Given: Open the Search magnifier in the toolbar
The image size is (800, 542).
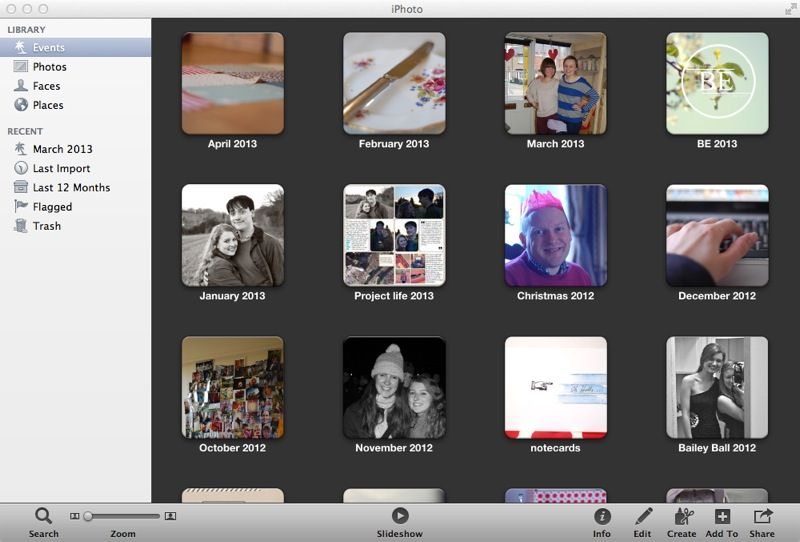Looking at the screenshot, I should click(x=43, y=516).
